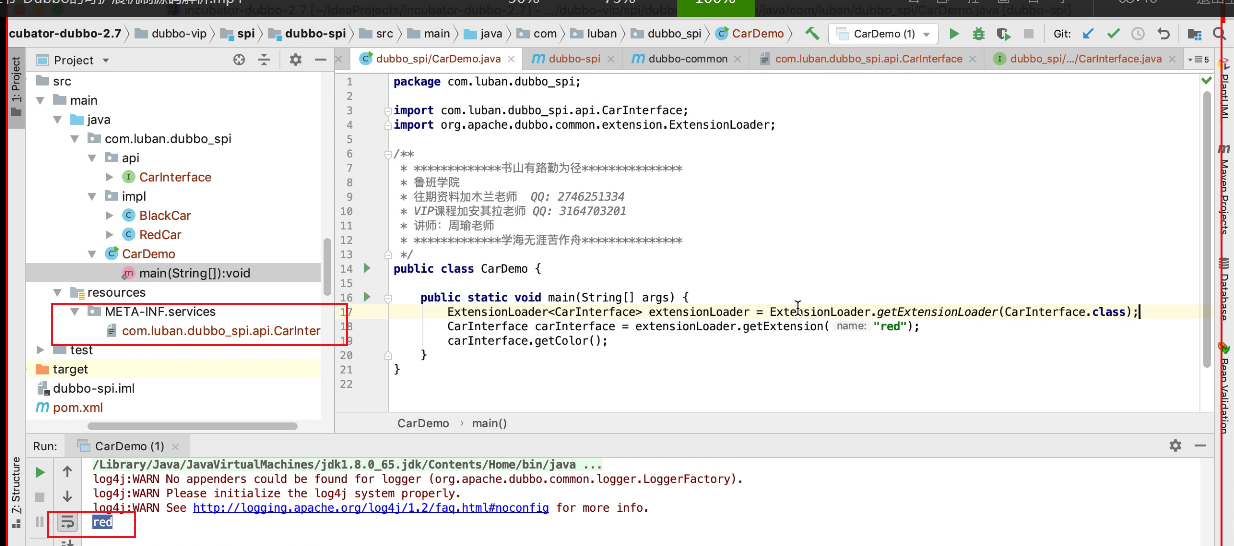Toggle soft-wrap in the Run console
This screenshot has width=1234, height=546.
coord(67,522)
